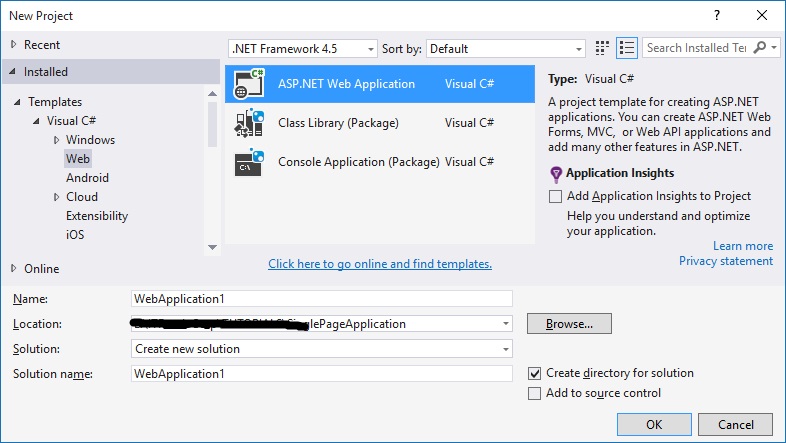Switch to medium icons list view
The height and width of the screenshot is (443, 786).
627,48
